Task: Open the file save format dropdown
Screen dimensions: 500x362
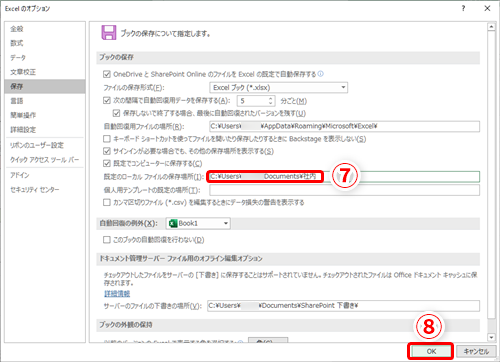Action: [x=279, y=88]
